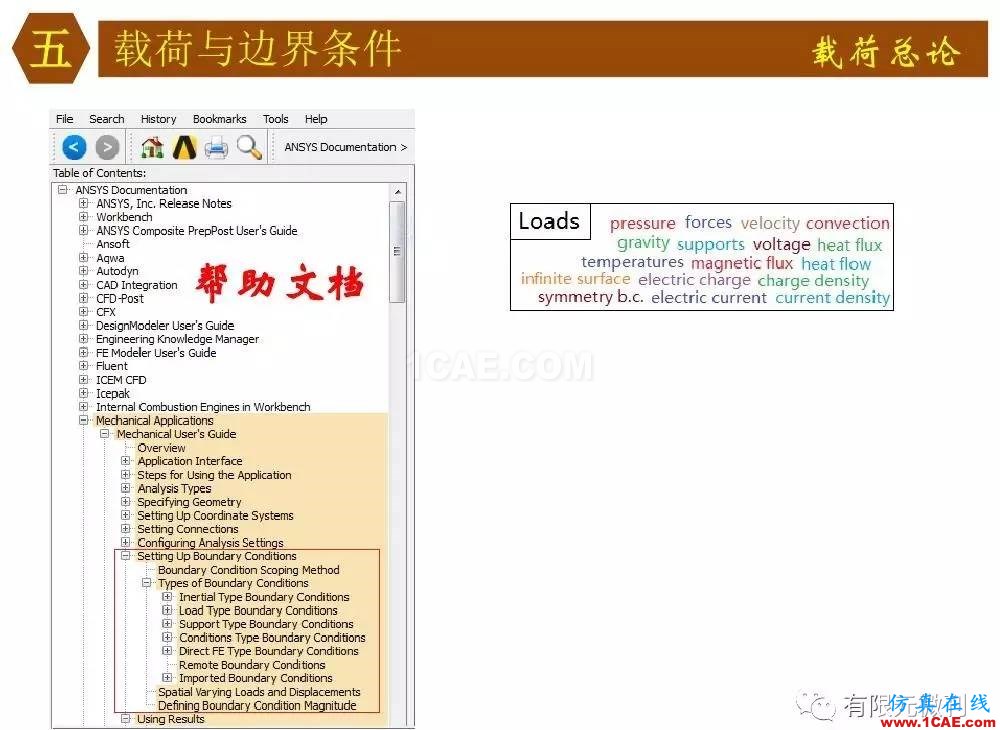Image resolution: width=1000 pixels, height=730 pixels.
Task: Expand Steps for Using the Application
Action: [x=126, y=475]
